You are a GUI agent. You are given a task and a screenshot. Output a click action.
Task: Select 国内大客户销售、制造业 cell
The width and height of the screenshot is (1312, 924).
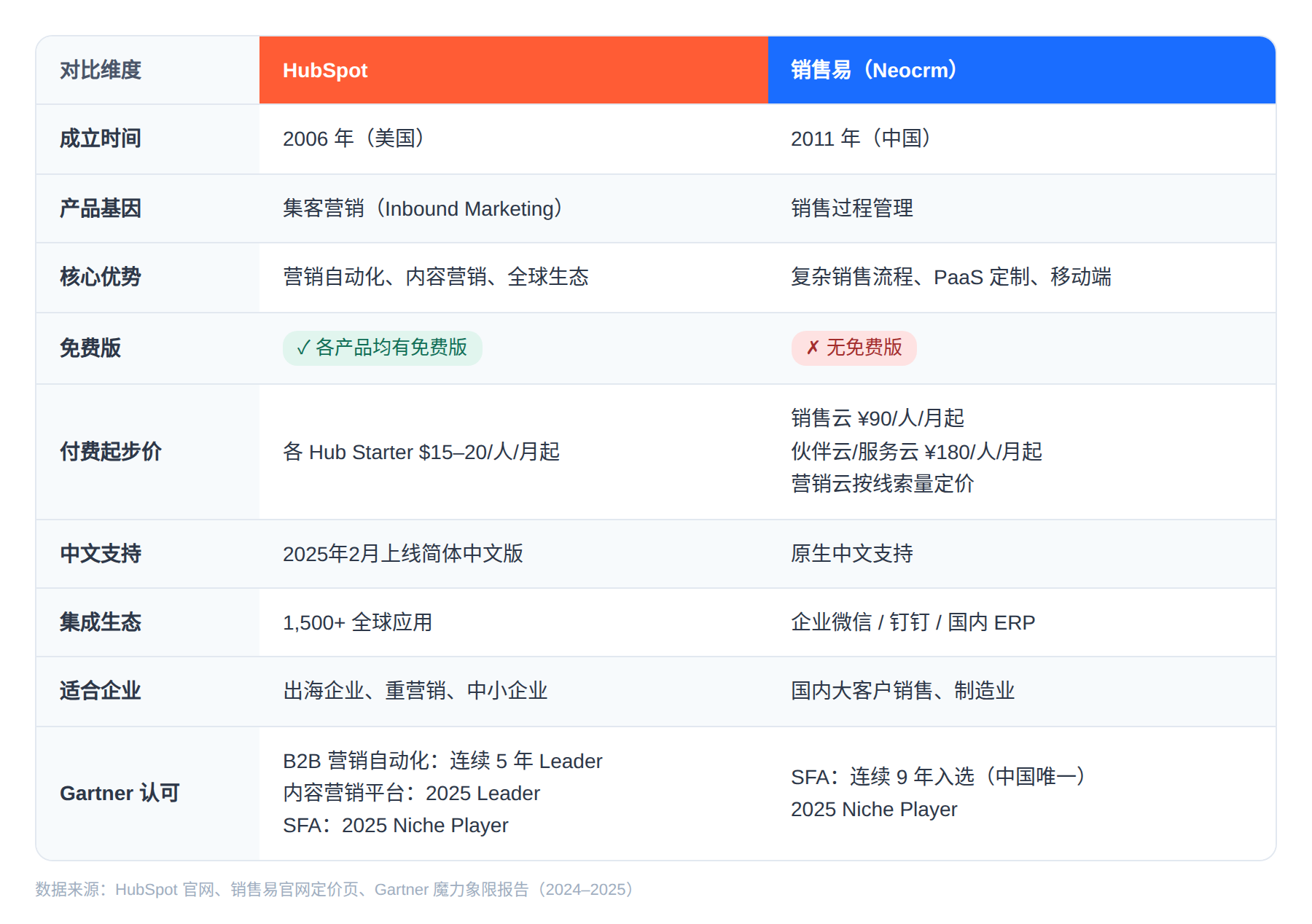1022,692
